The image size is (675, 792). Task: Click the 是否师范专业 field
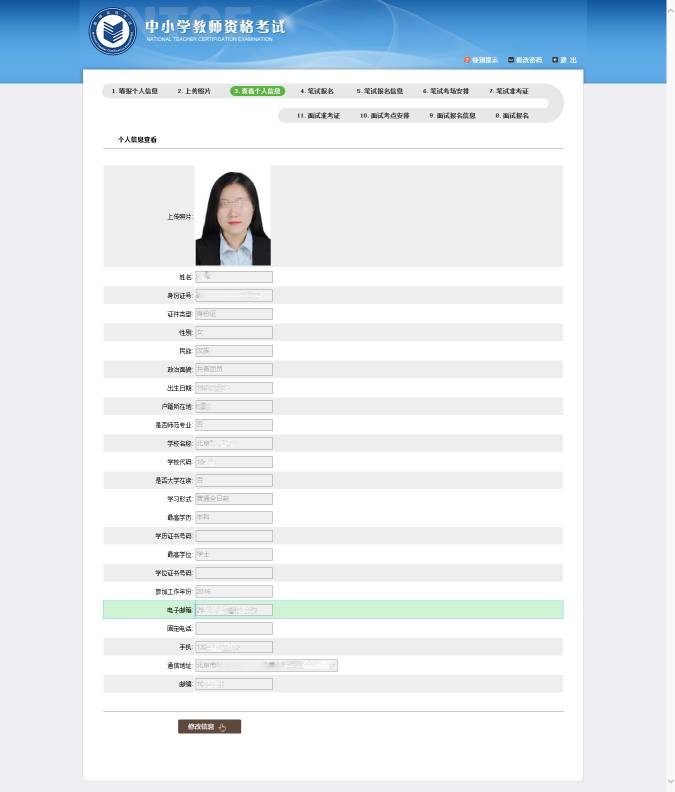(x=234, y=425)
